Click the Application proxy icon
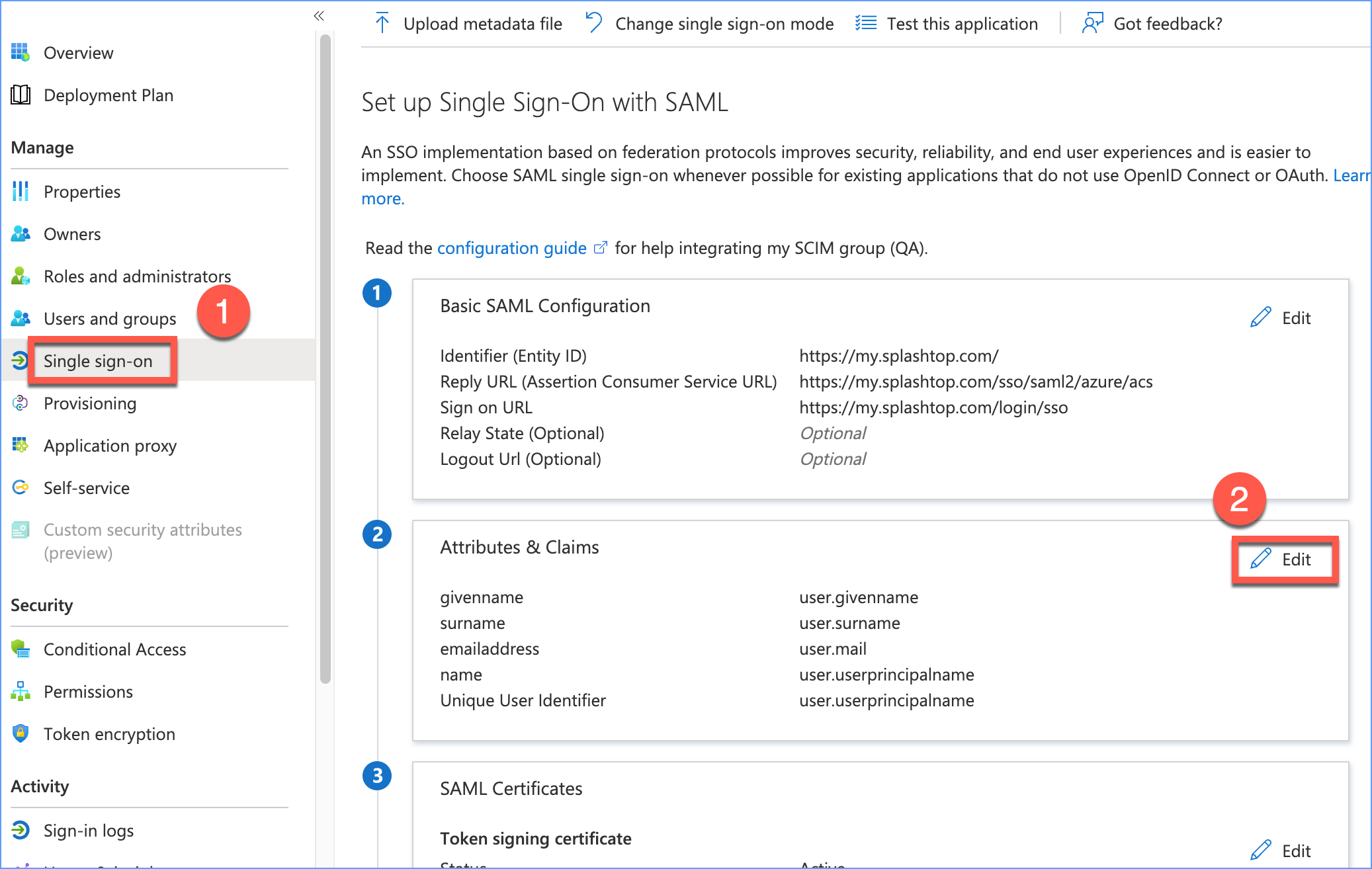Image resolution: width=1372 pixels, height=869 pixels. point(21,445)
